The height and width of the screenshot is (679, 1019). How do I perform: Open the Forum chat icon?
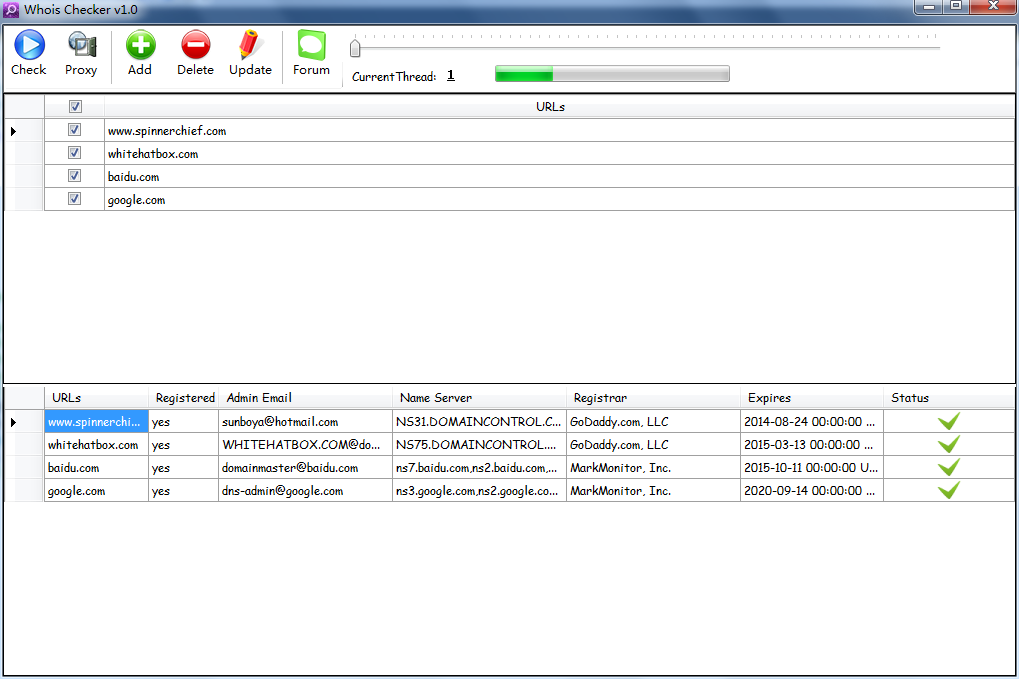tap(311, 46)
